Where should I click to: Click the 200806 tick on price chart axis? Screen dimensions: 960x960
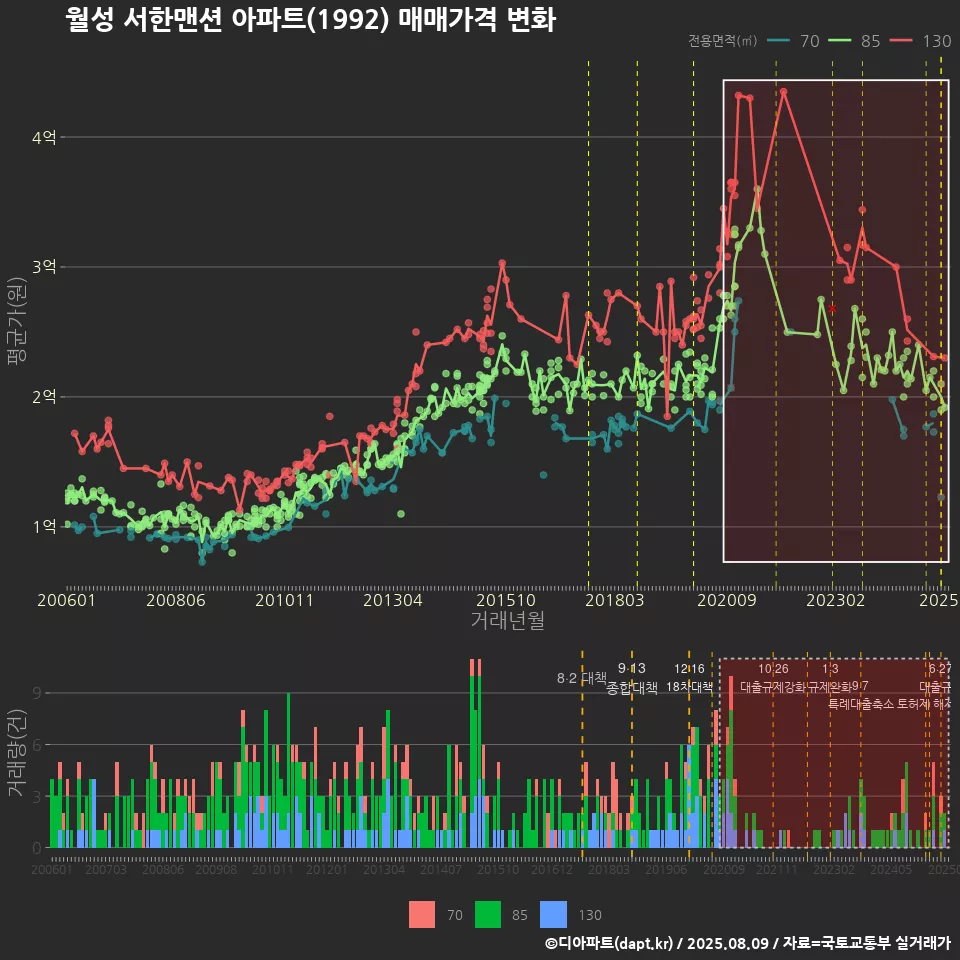tap(176, 600)
